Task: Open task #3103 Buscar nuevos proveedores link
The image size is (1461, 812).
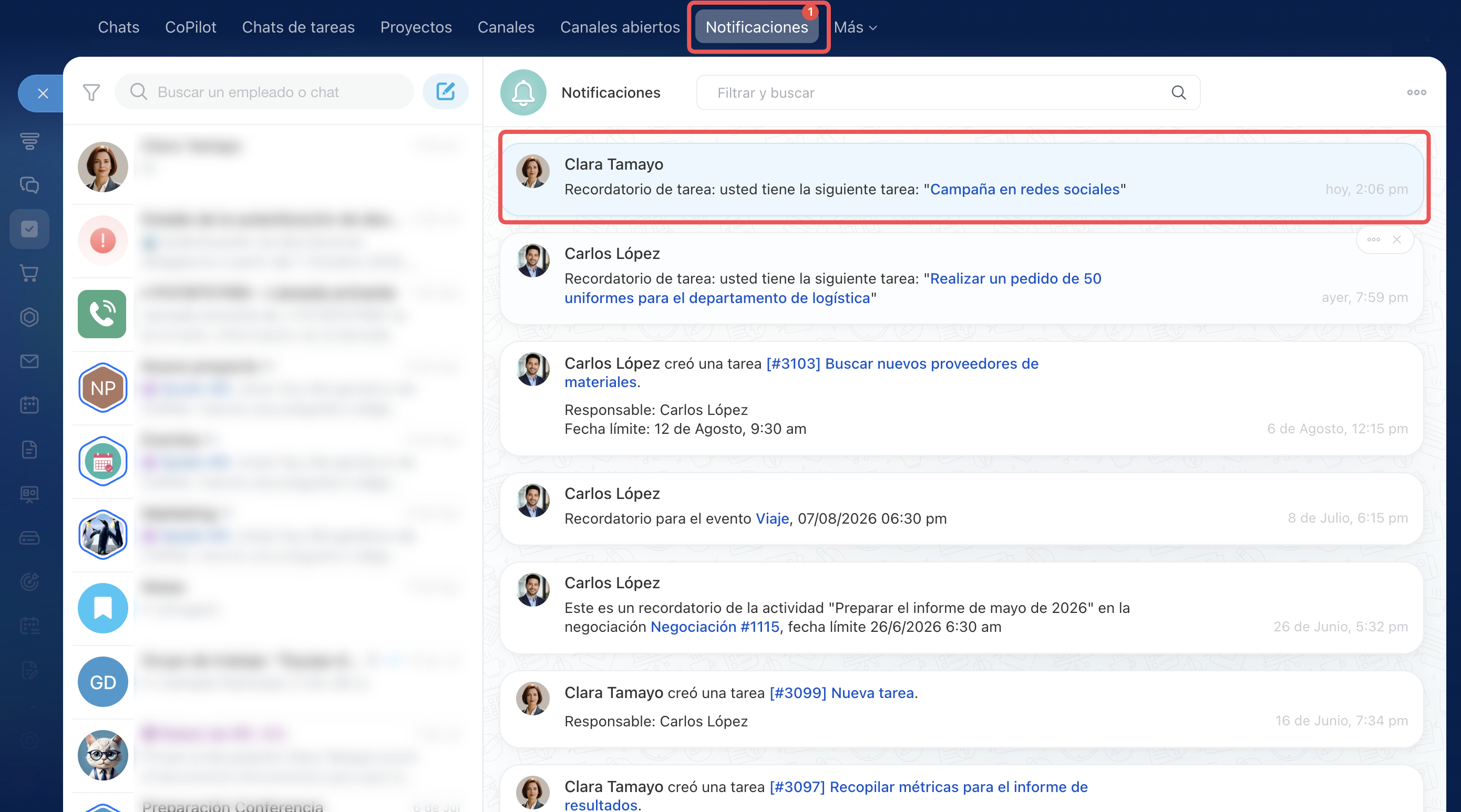Action: click(x=801, y=373)
